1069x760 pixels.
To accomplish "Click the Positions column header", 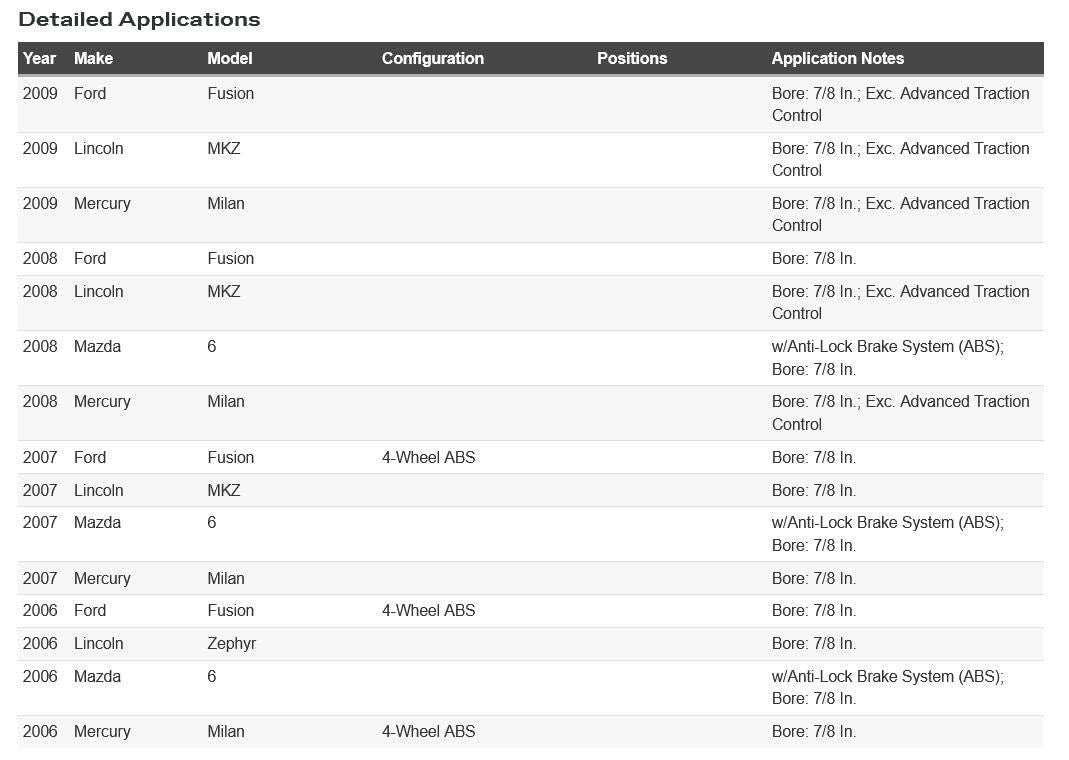I will (x=632, y=59).
